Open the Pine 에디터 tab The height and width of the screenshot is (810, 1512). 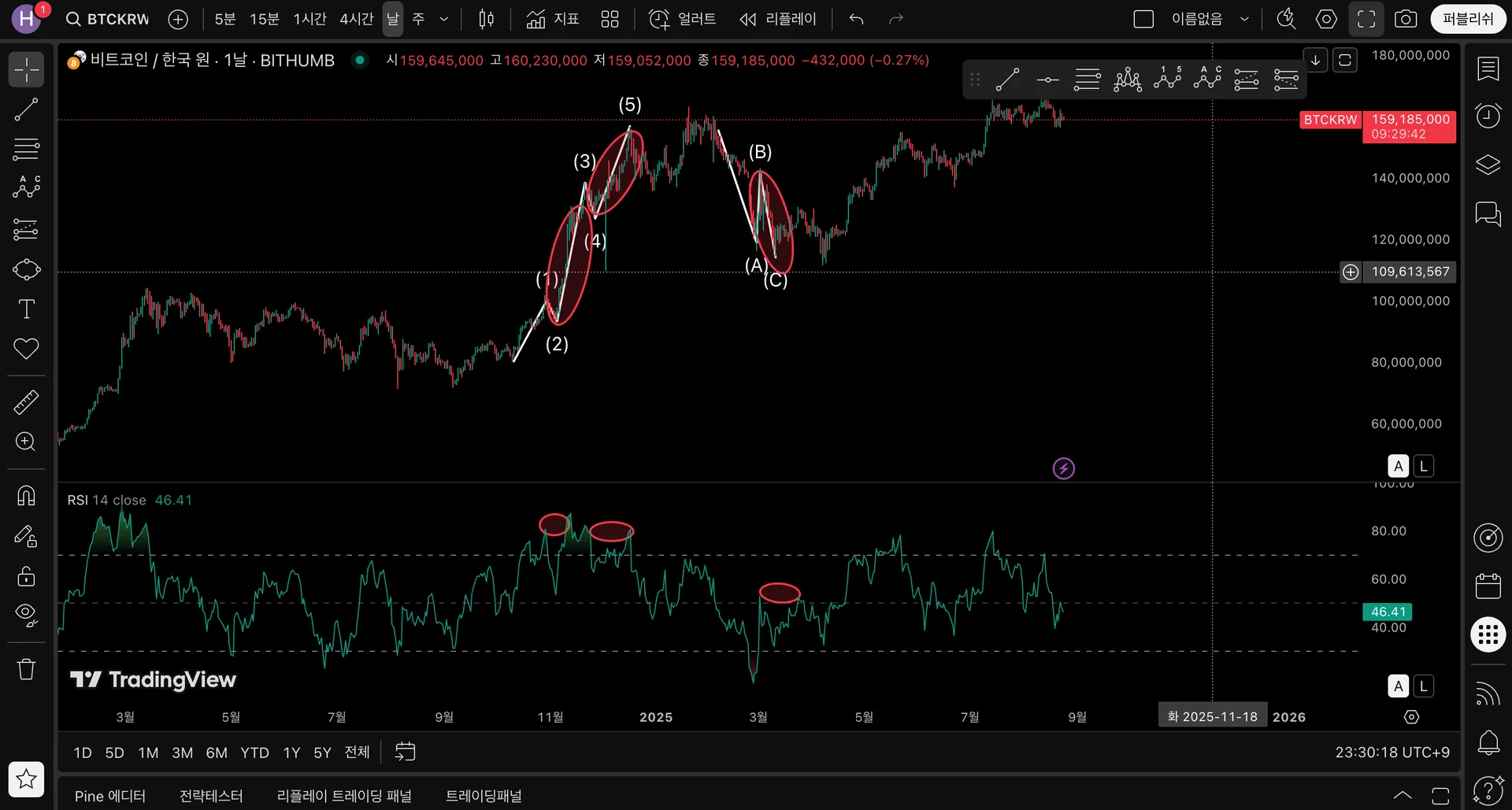pos(110,796)
